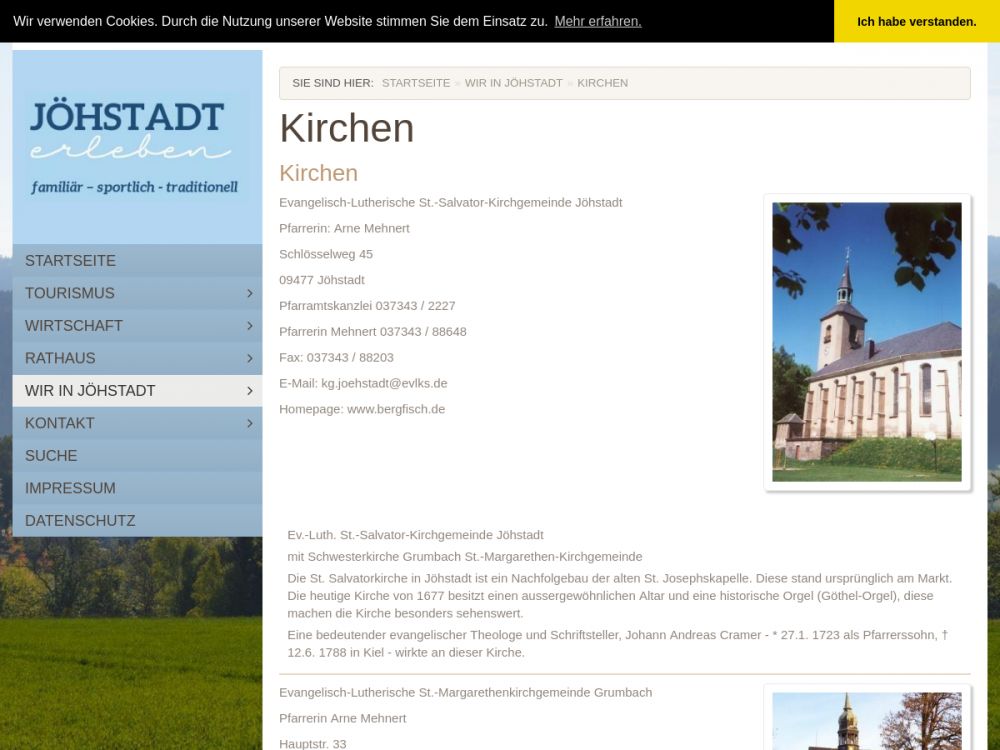Click the Startseite breadcrumb link
This screenshot has width=1000, height=750.
coord(416,83)
